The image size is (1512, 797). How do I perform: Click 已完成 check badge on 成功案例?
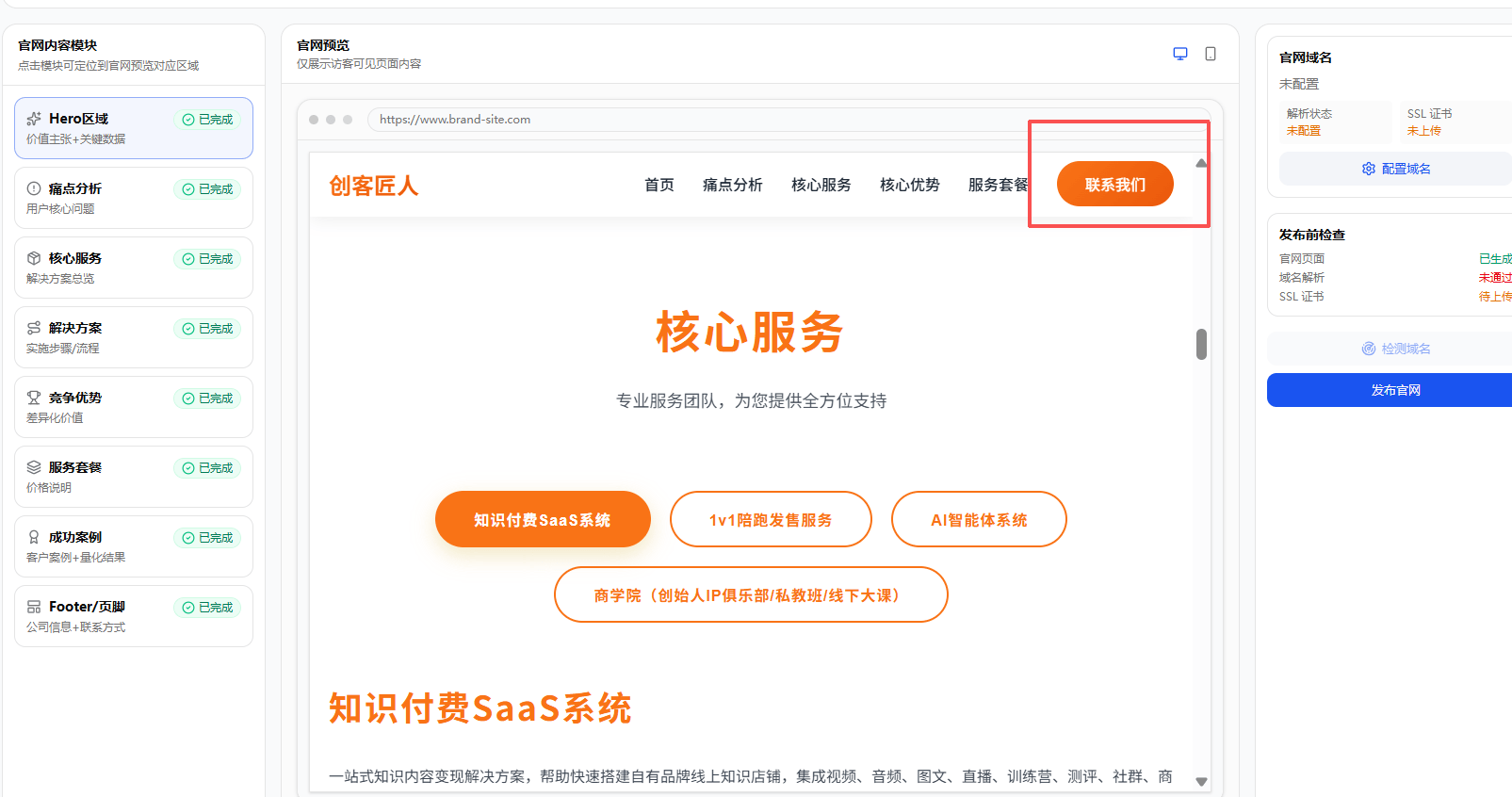tap(207, 538)
